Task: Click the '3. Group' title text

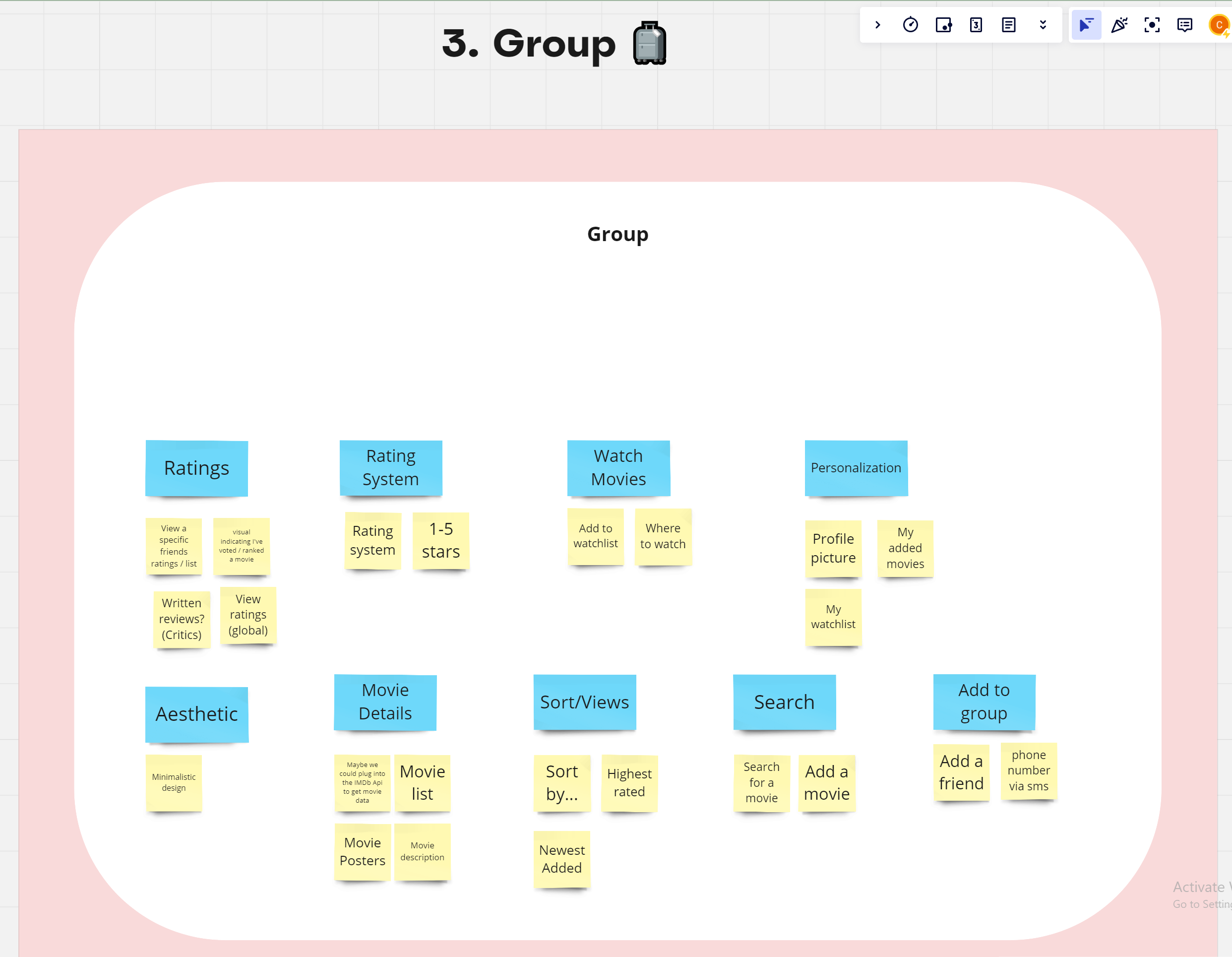Action: [528, 44]
